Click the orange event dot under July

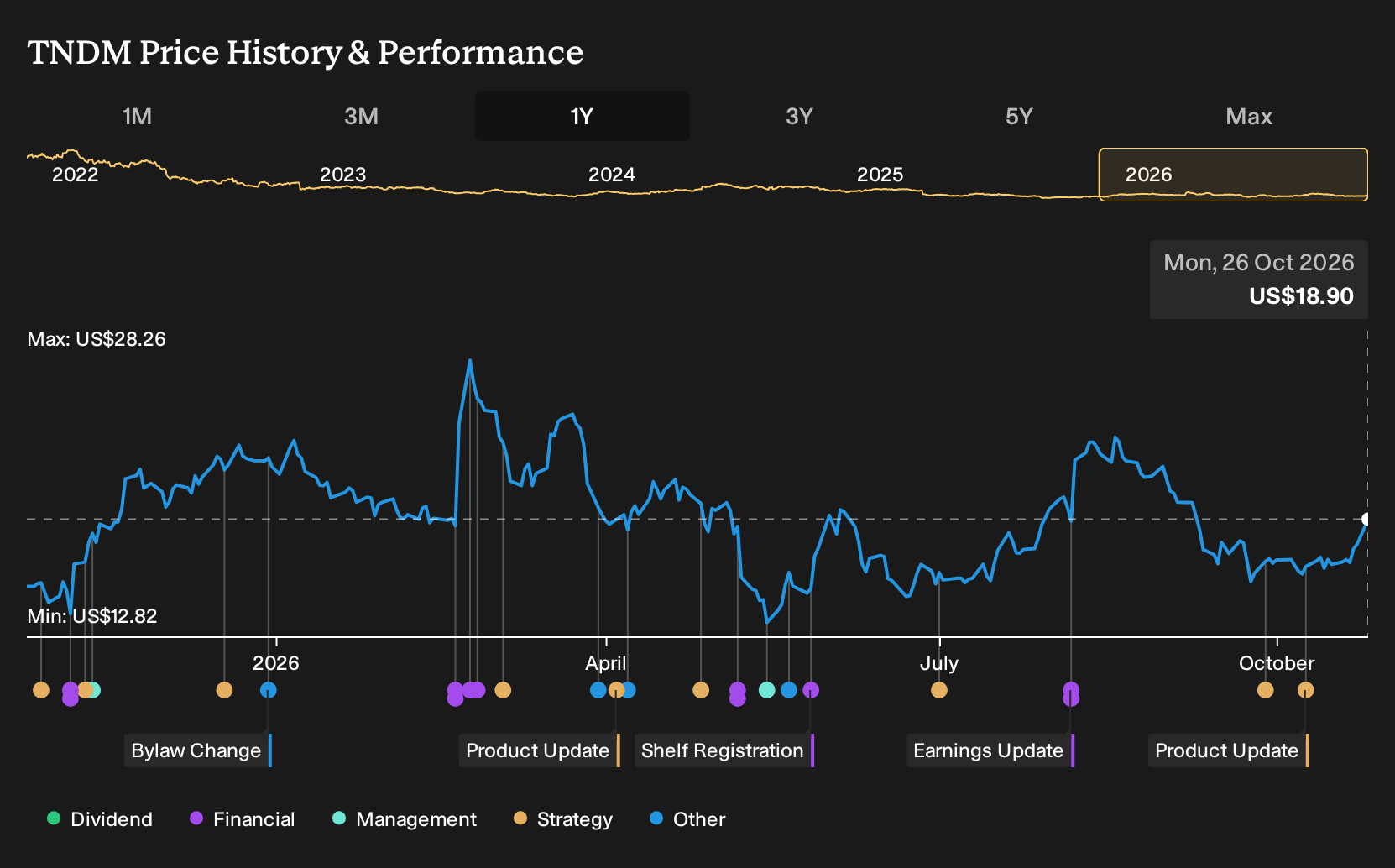[939, 690]
